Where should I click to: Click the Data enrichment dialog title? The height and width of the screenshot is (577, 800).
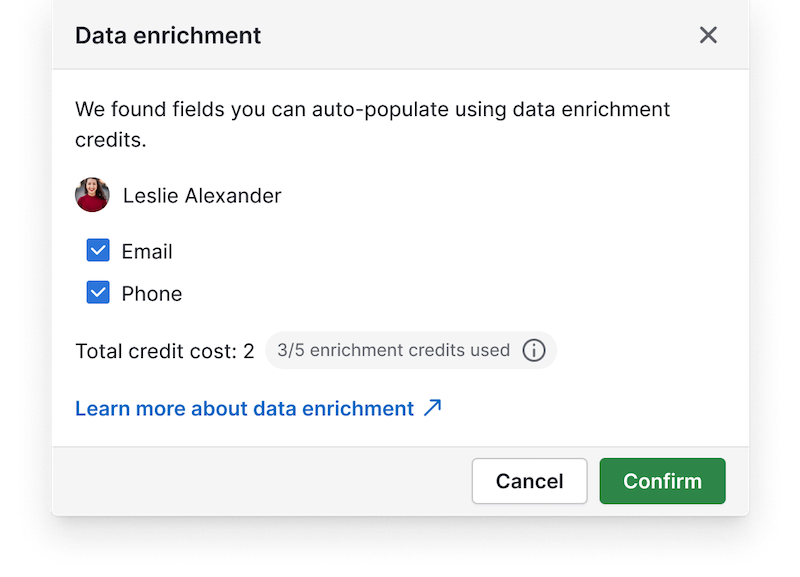click(168, 36)
